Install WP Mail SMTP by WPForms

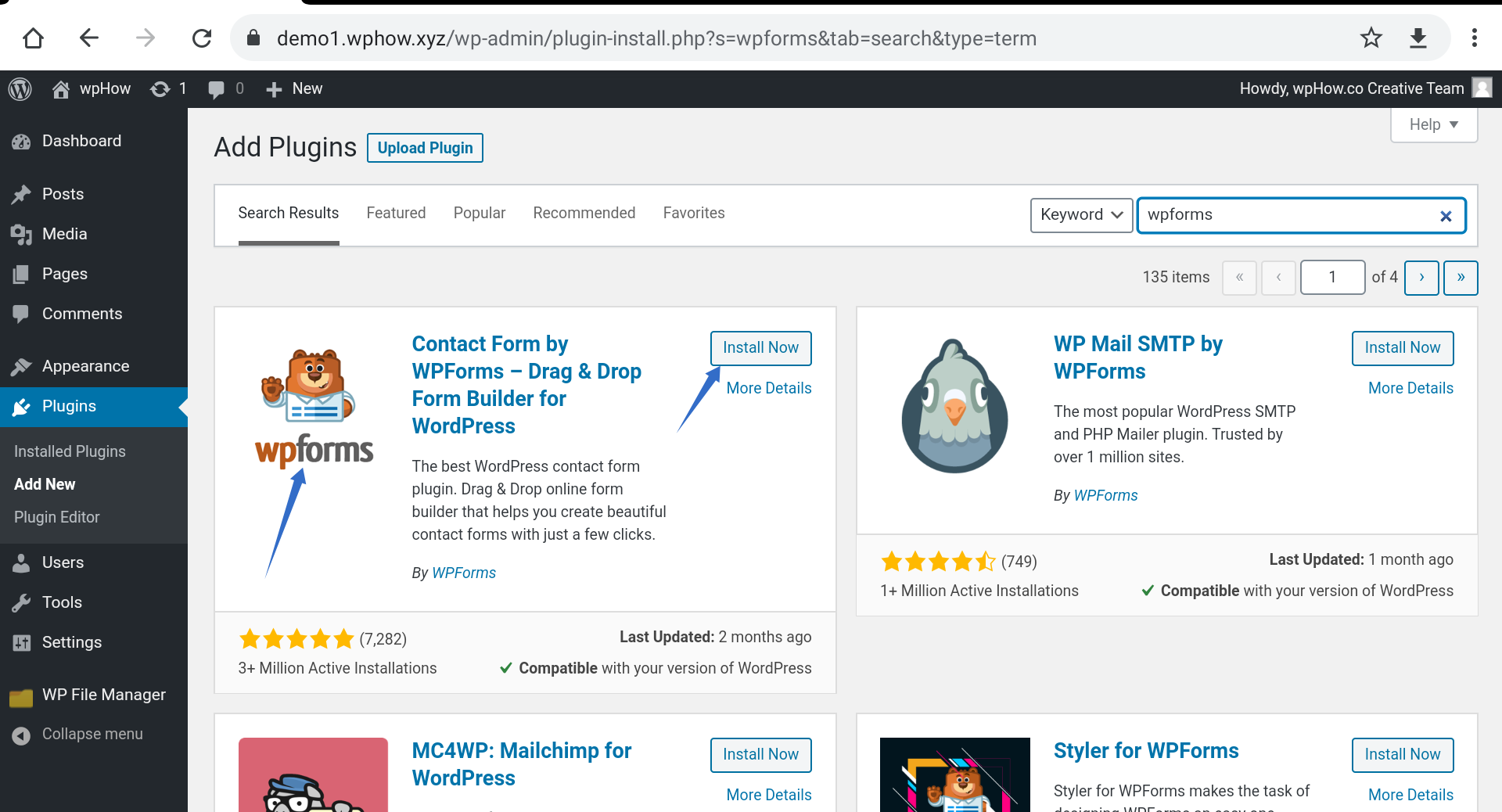tap(1403, 348)
